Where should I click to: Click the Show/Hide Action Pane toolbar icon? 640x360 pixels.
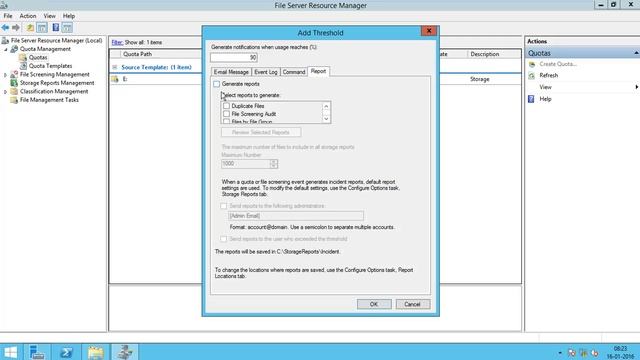click(x=67, y=27)
